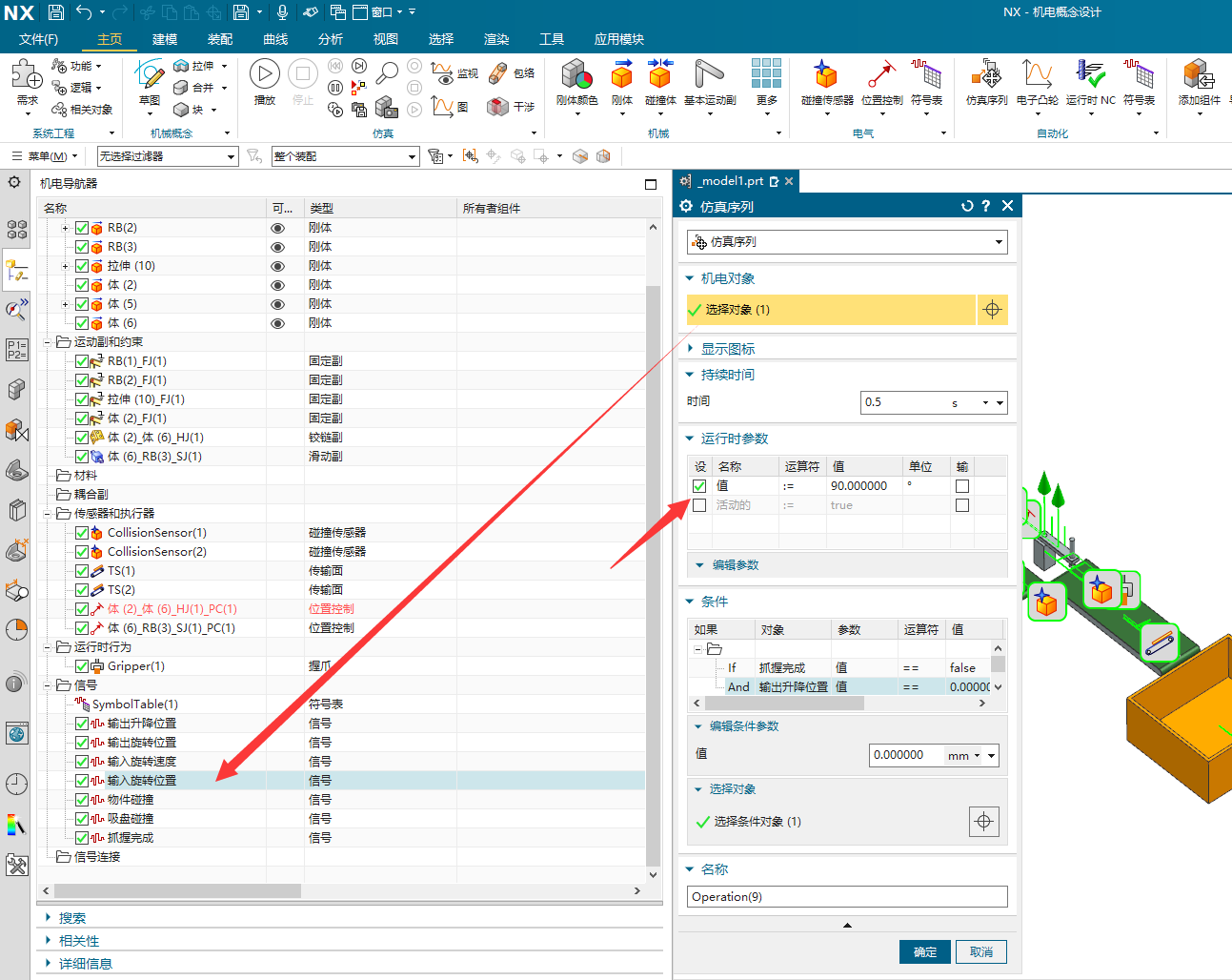Viewport: 1232px width, 980px height.
Task: Confirm with the 确定 button
Action: click(925, 952)
